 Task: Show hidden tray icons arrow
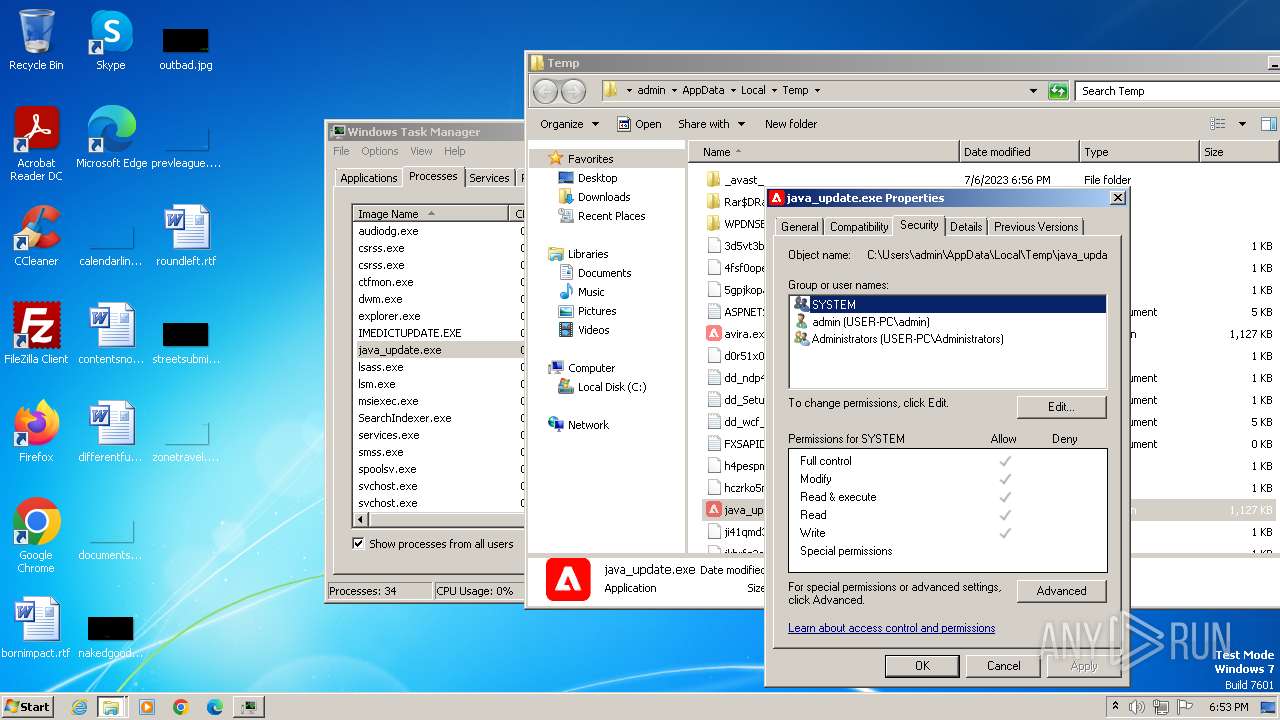[1115, 707]
